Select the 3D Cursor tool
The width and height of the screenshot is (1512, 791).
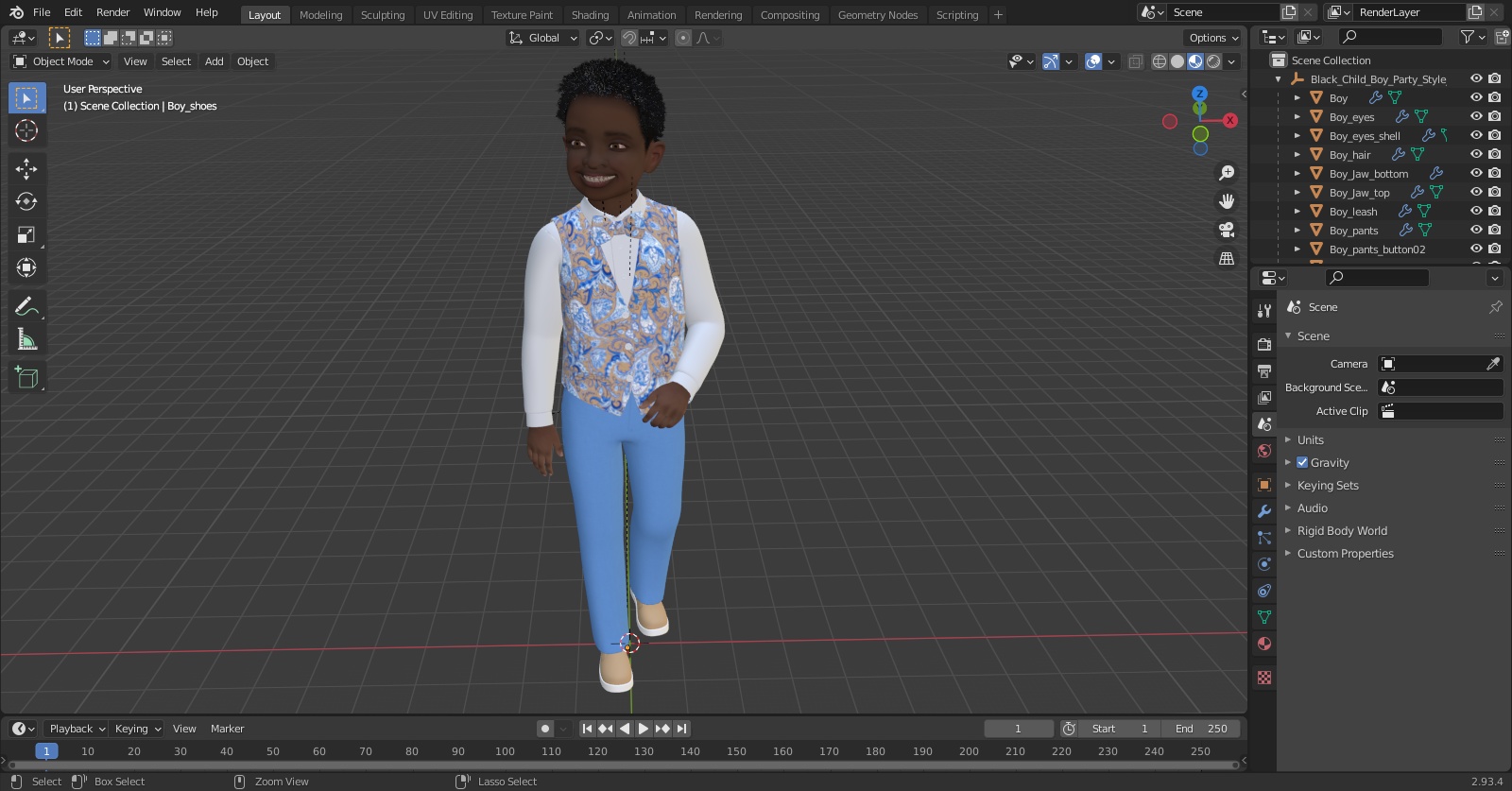pyautogui.click(x=26, y=130)
